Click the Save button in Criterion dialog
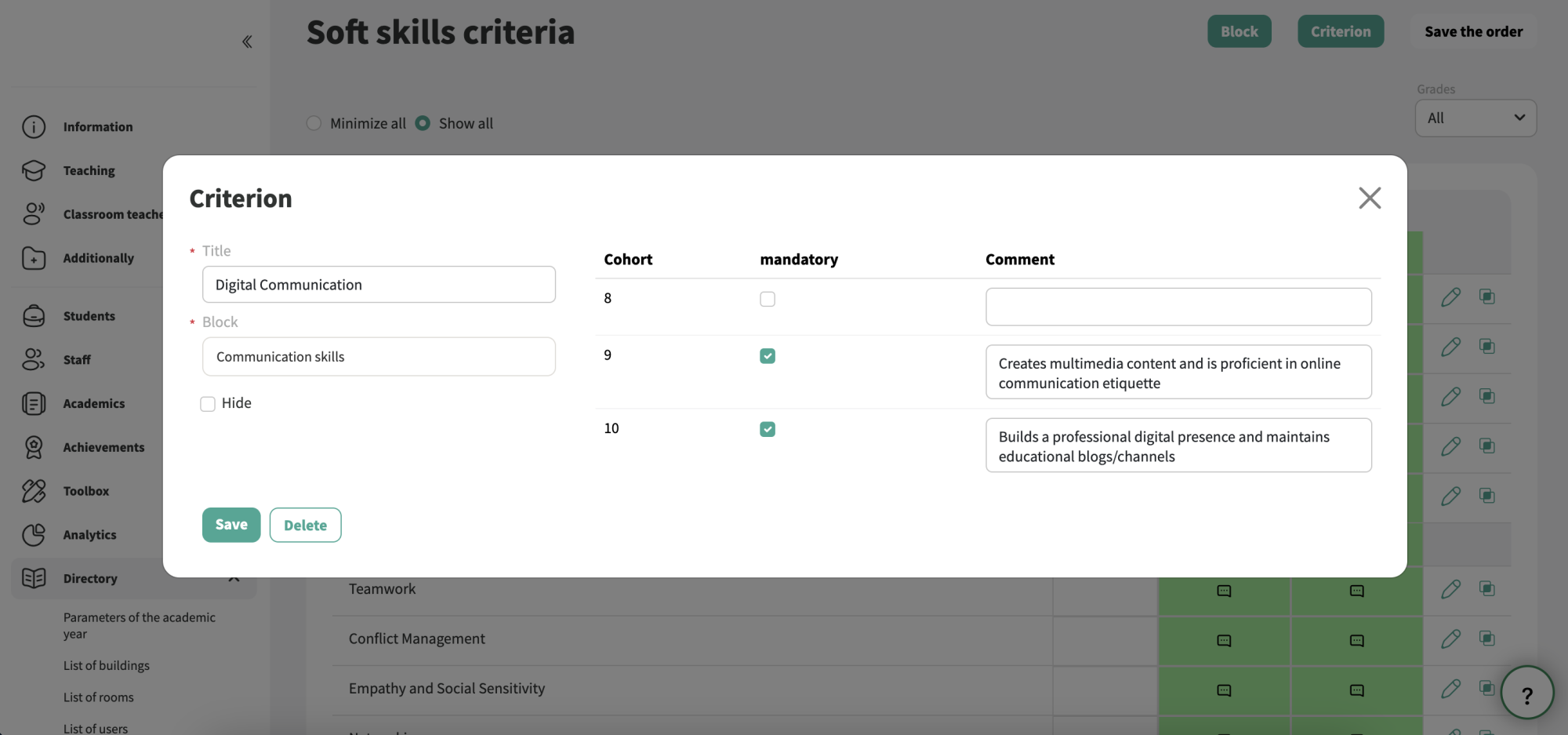The height and width of the screenshot is (735, 1568). pos(231,525)
